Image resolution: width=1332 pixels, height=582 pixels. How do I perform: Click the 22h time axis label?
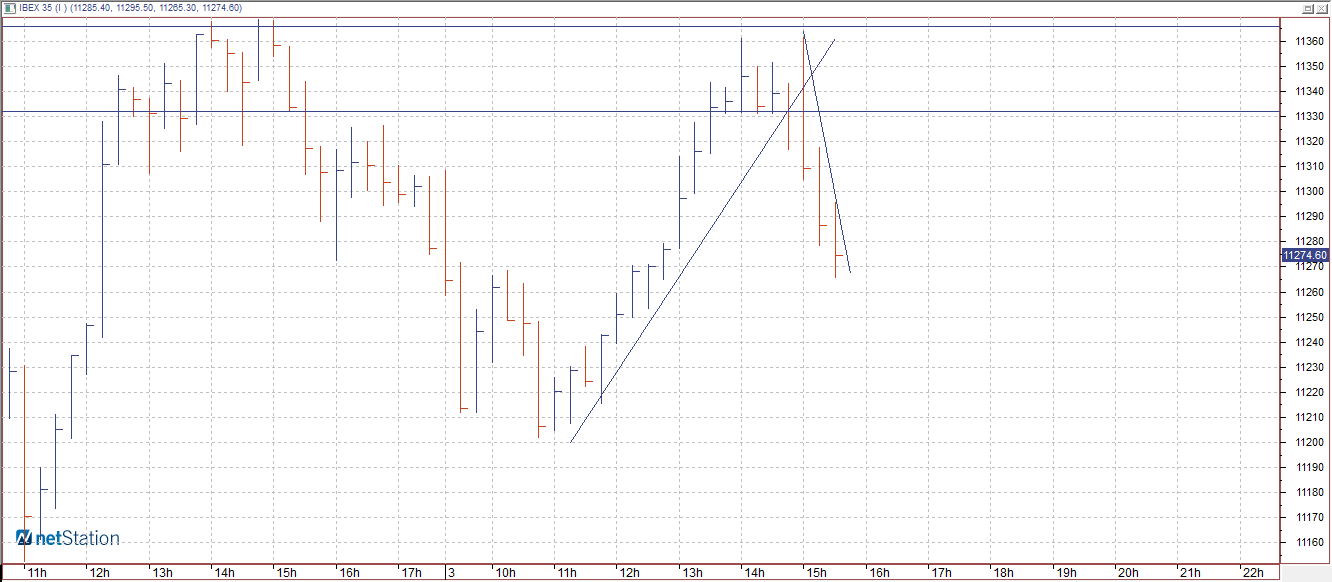tap(1254, 573)
